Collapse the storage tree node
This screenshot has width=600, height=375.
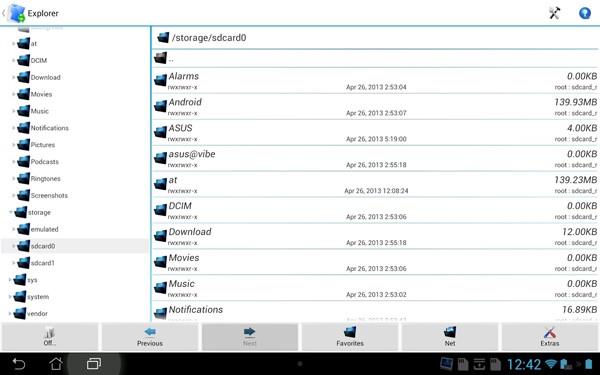[x=11, y=212]
